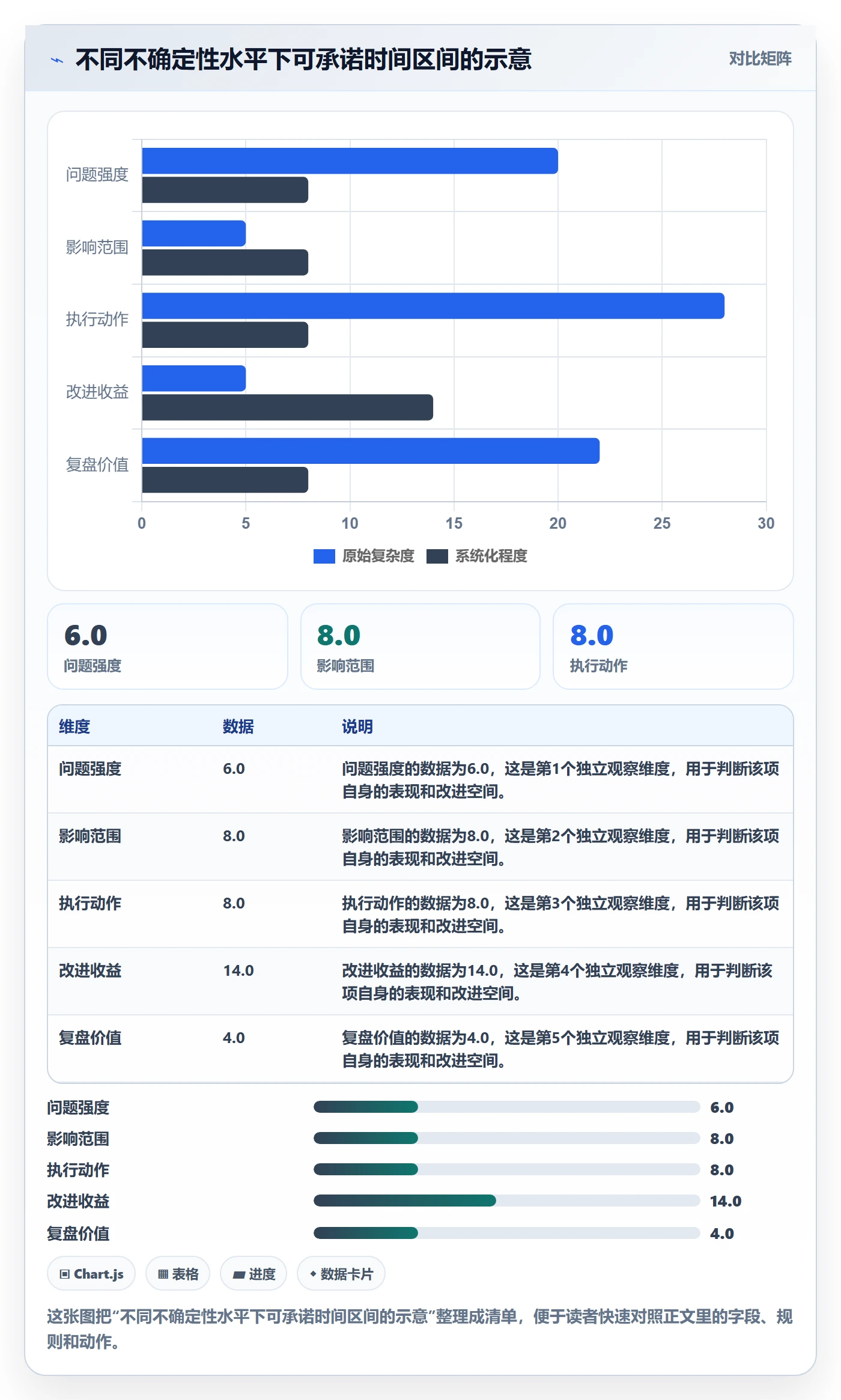Click the blue 原始复杂度 bar for 问题强度
Screen dimensions: 841x1400
(x=350, y=161)
